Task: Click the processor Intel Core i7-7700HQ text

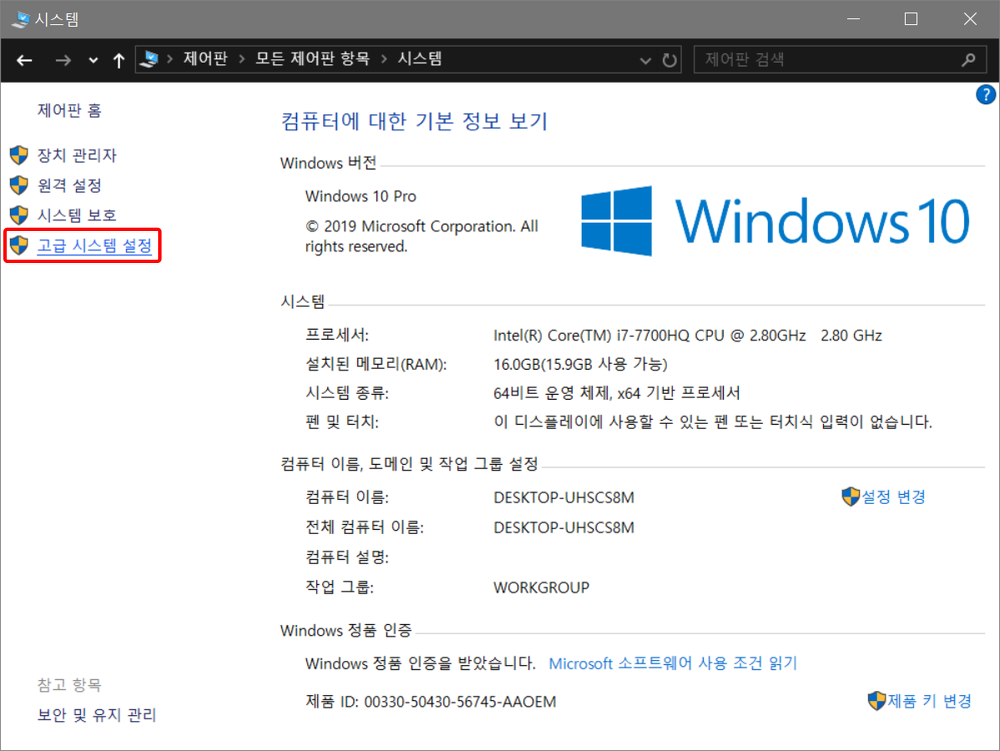Action: coord(688,335)
